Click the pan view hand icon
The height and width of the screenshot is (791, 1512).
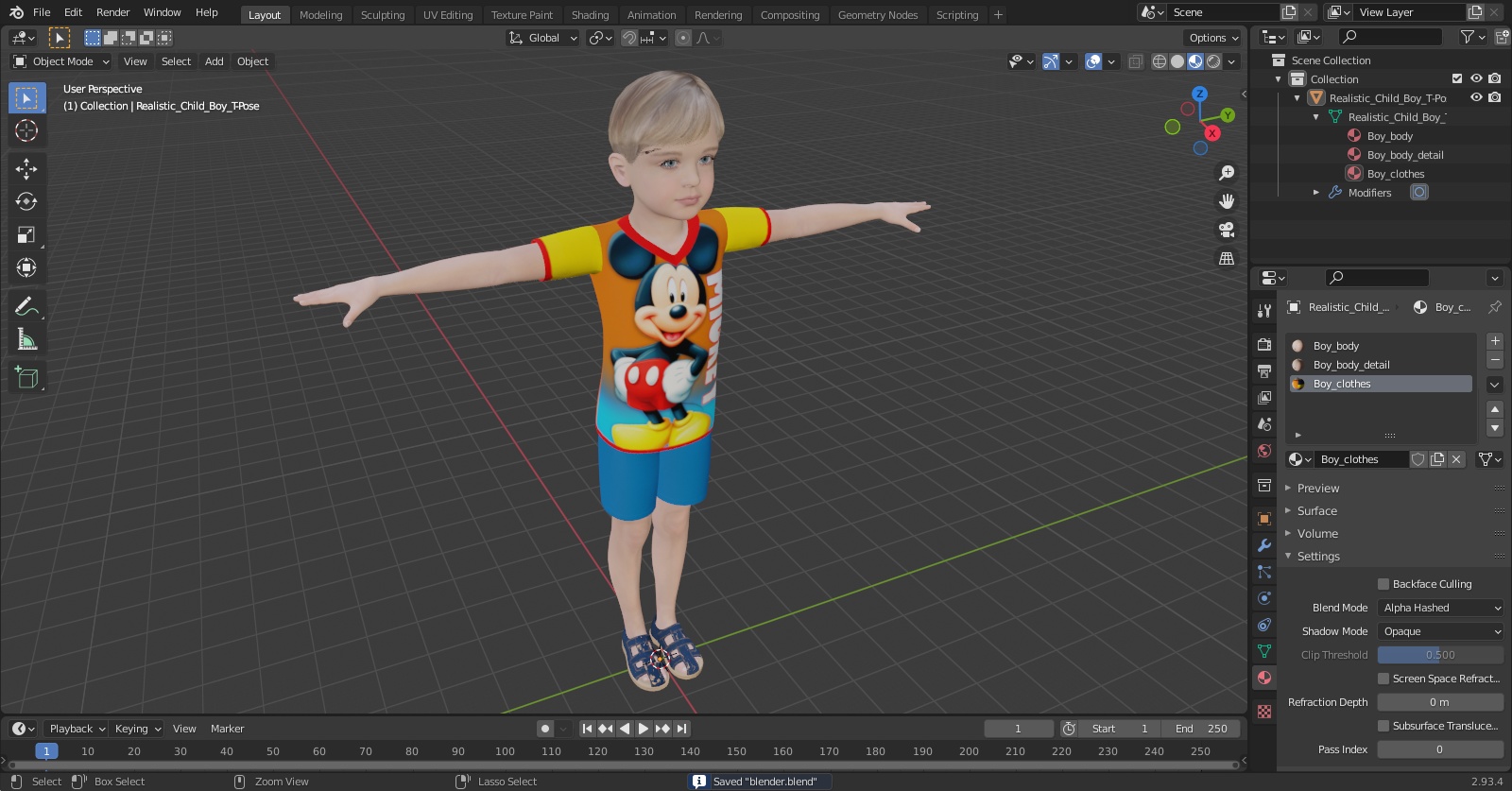(x=1227, y=201)
